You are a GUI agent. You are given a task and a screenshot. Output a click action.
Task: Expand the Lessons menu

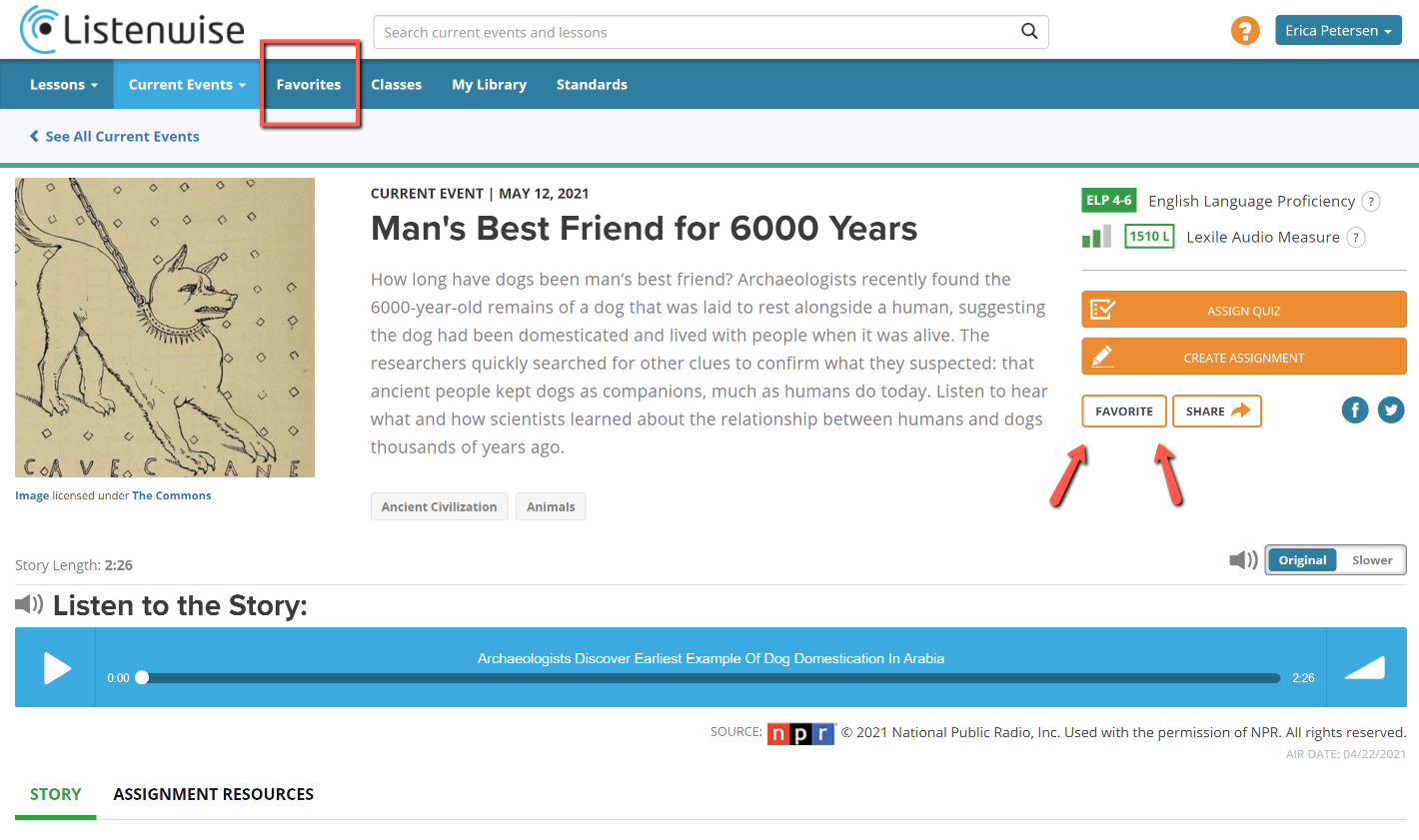[64, 85]
